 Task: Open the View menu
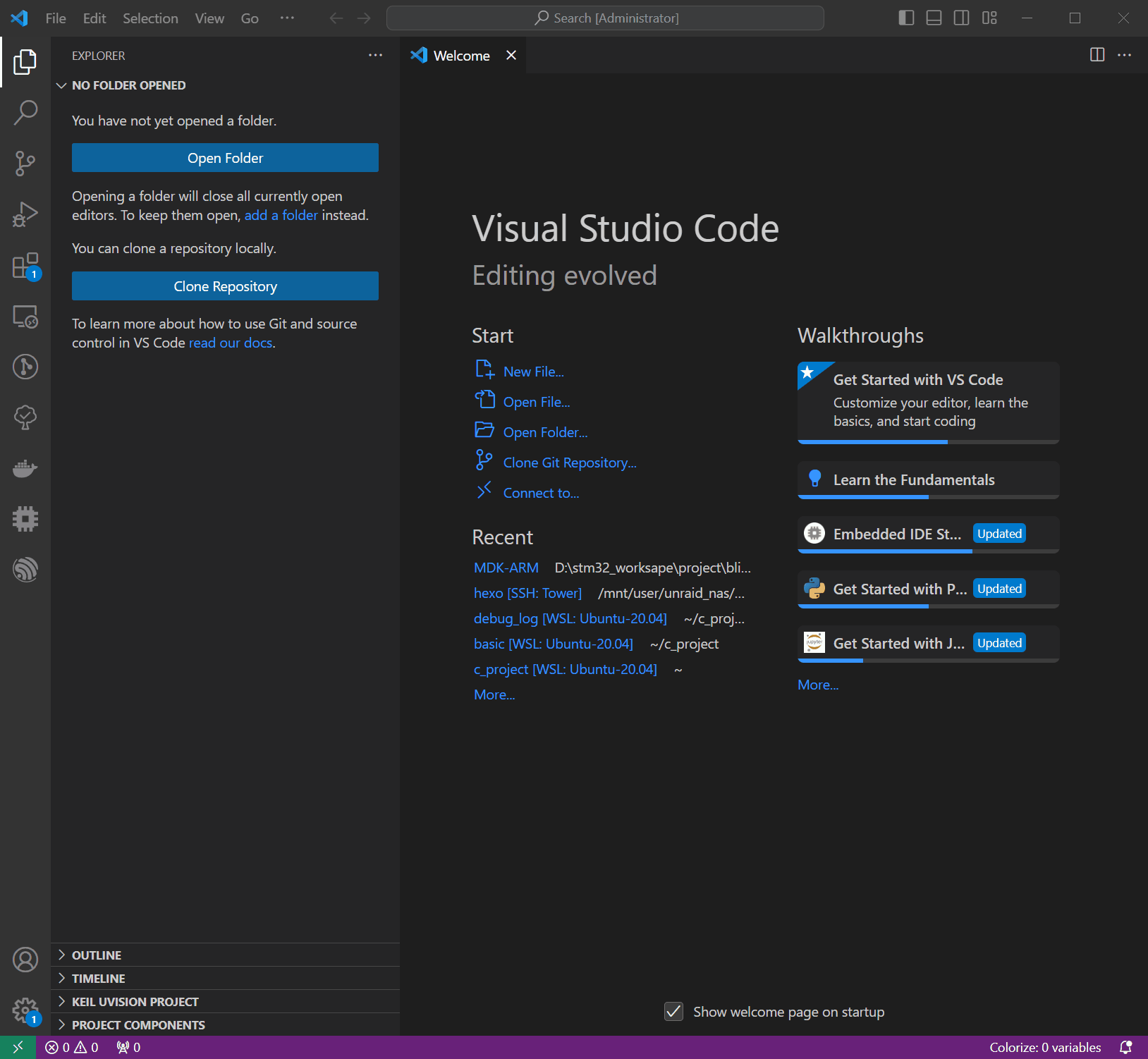pos(209,18)
